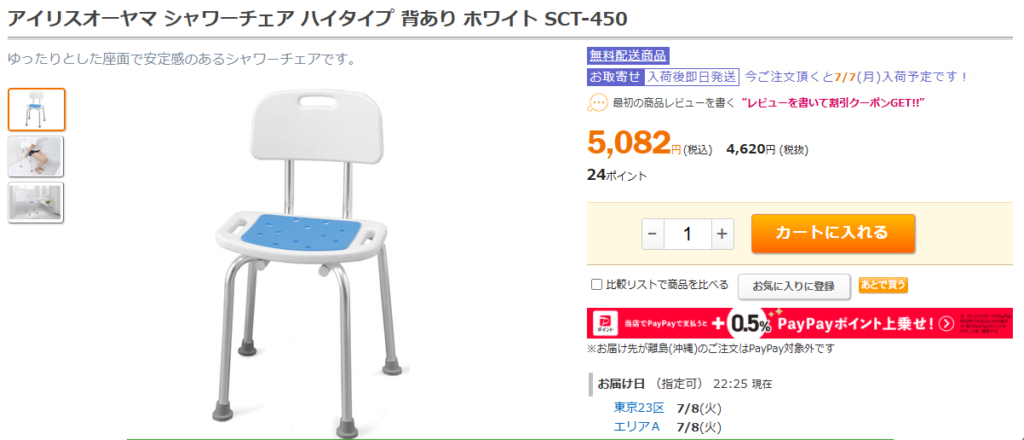Add item with カートに入れる button
1024x440 pixels.
coord(833,233)
